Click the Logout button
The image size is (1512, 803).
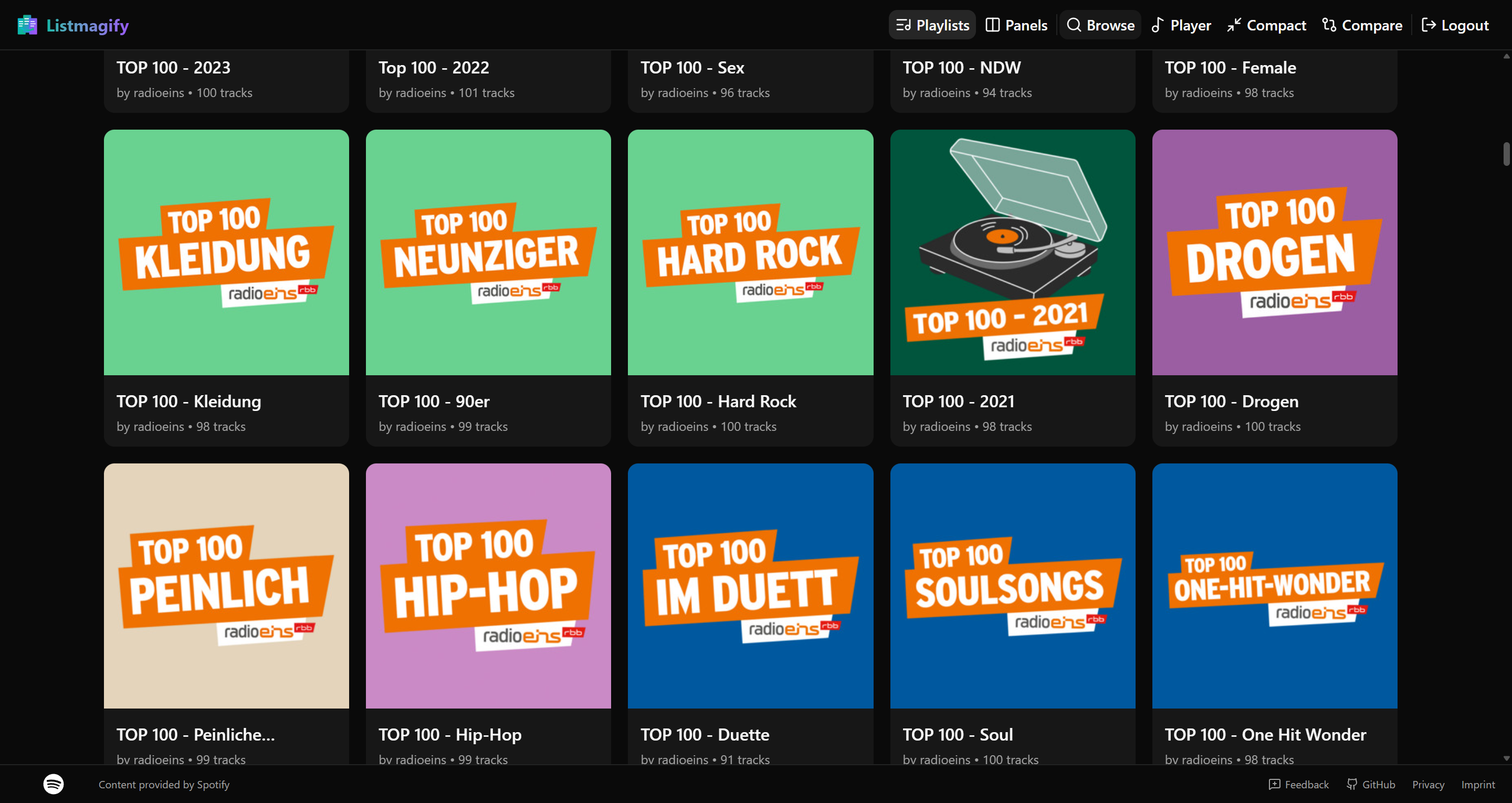coord(1455,25)
